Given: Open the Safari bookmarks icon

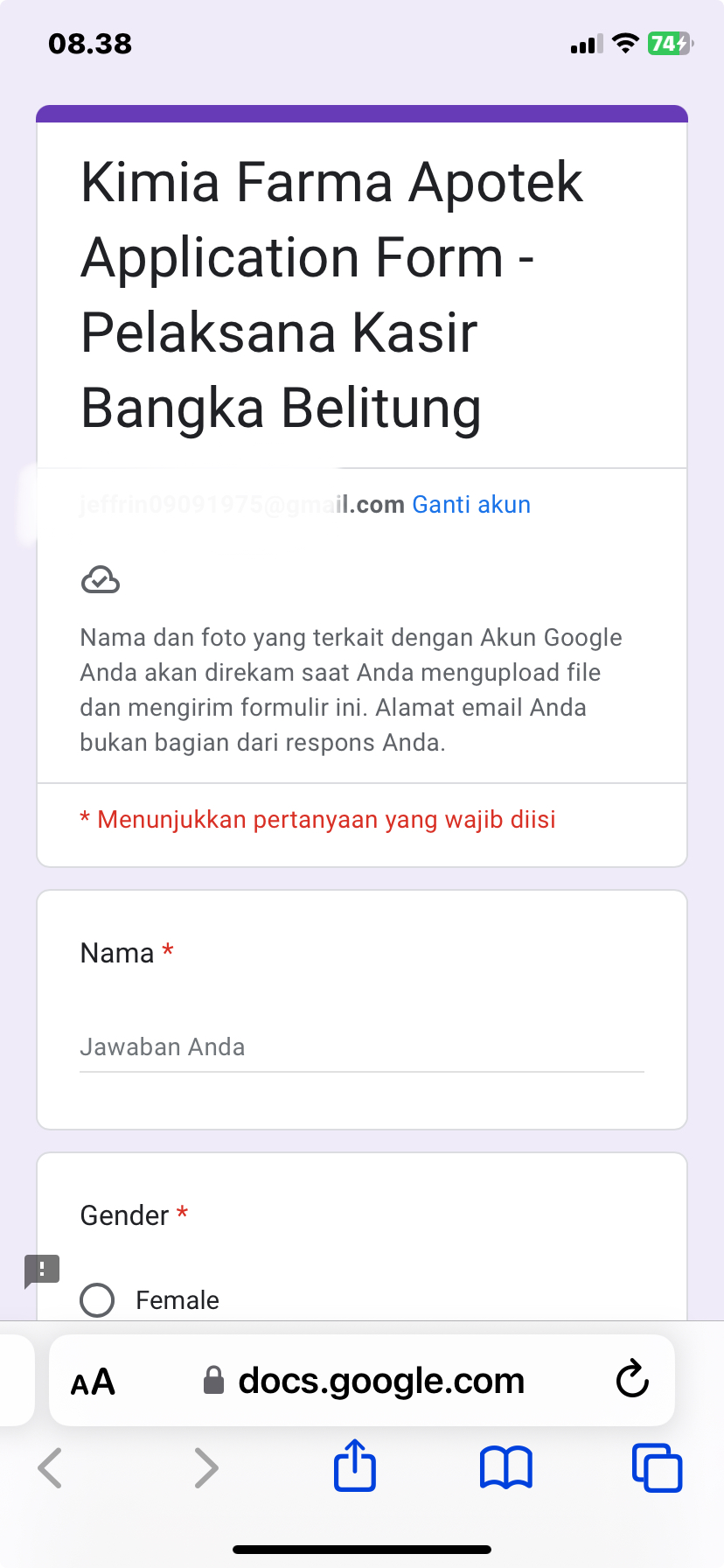Looking at the screenshot, I should (505, 1466).
